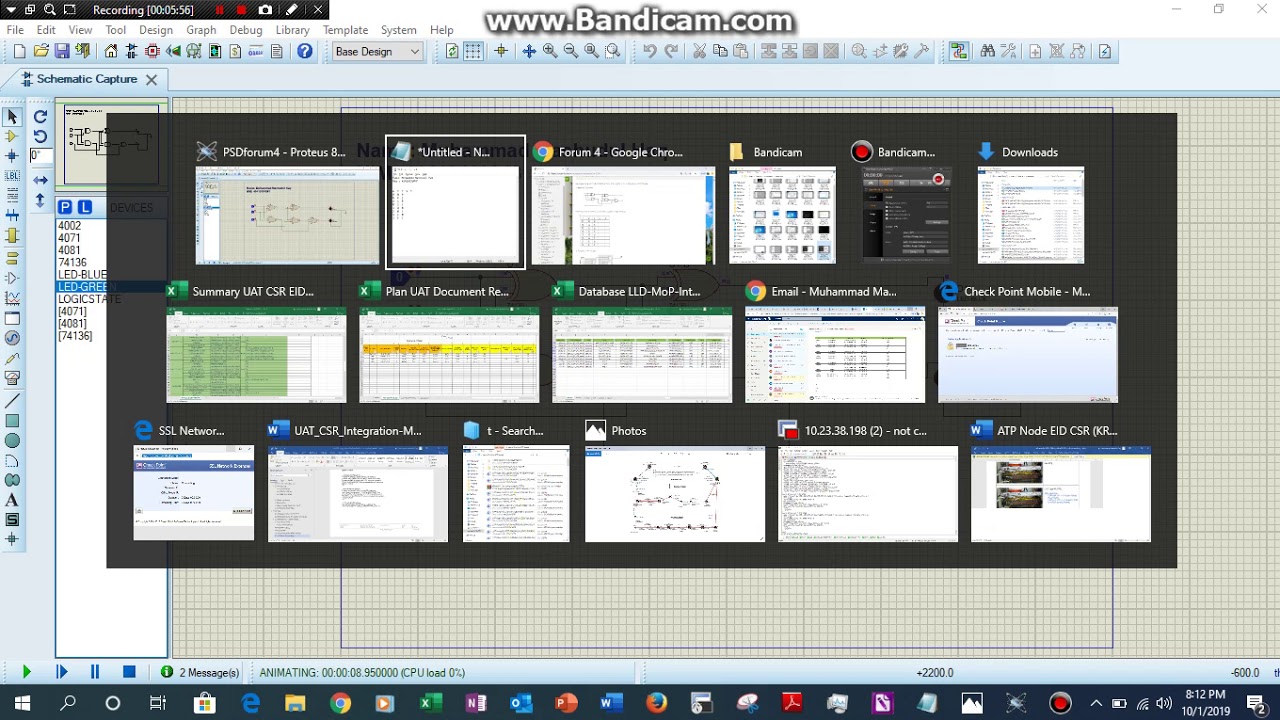Click the 2 Message(s) status indicator
The width and height of the screenshot is (1280, 720).
point(200,673)
